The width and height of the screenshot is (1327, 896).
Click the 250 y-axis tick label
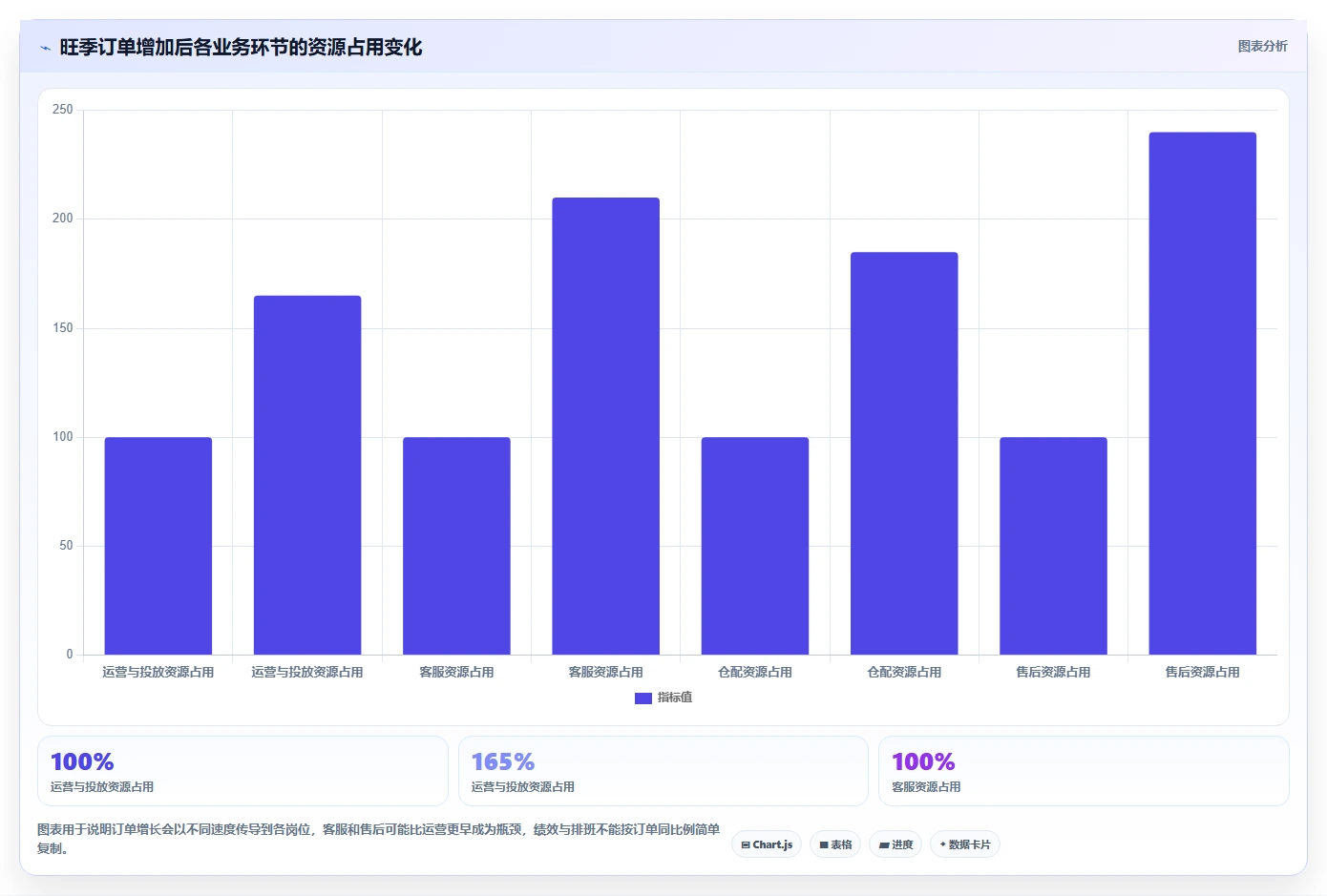pos(63,110)
